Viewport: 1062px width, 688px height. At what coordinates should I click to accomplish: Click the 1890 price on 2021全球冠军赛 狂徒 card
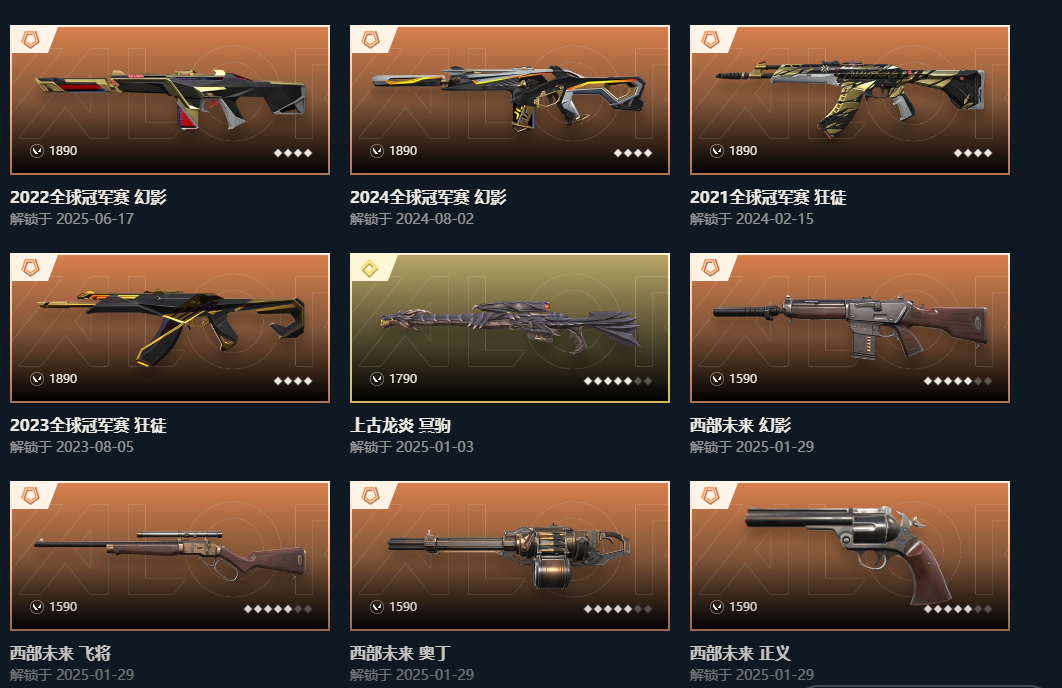743,151
